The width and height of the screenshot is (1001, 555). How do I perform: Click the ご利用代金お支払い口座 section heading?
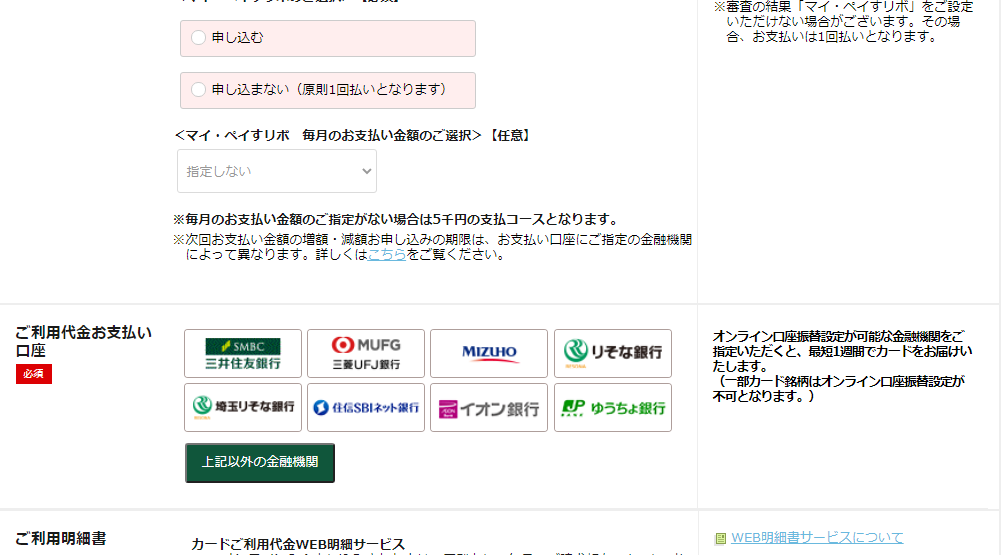[83, 341]
